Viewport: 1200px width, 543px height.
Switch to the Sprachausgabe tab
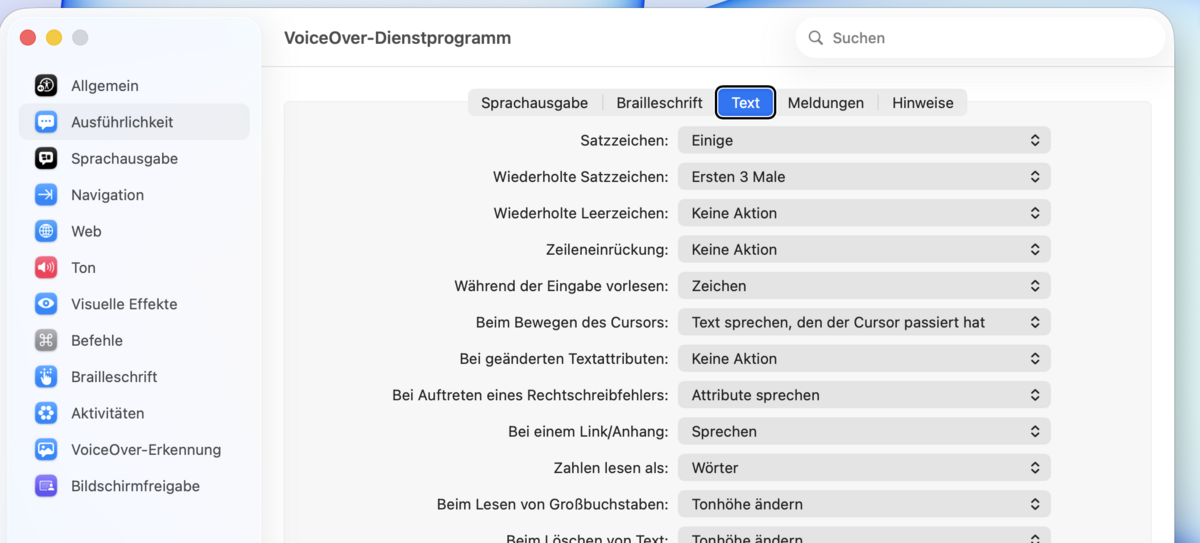click(x=534, y=103)
